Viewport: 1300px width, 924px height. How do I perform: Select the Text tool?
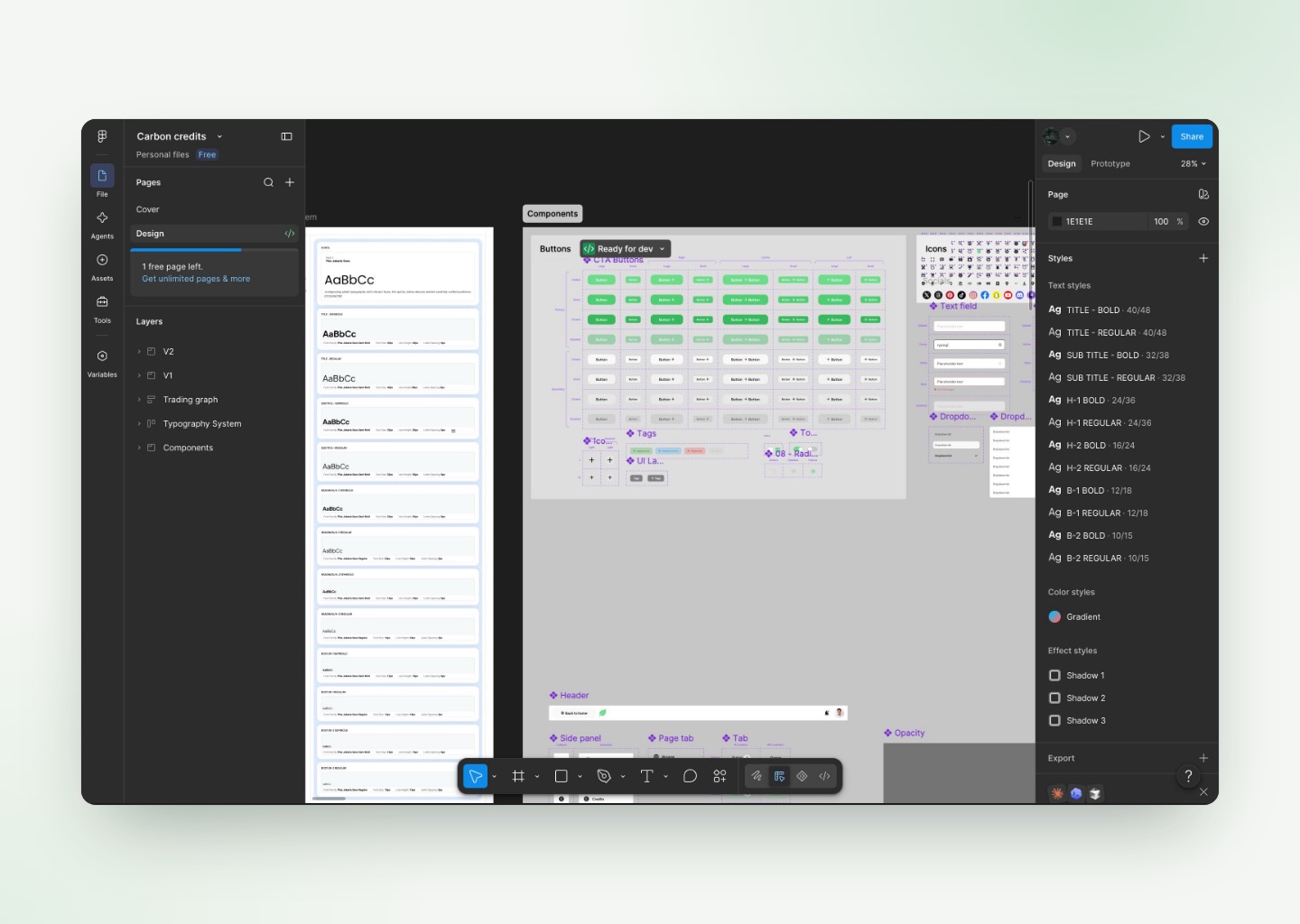(646, 776)
